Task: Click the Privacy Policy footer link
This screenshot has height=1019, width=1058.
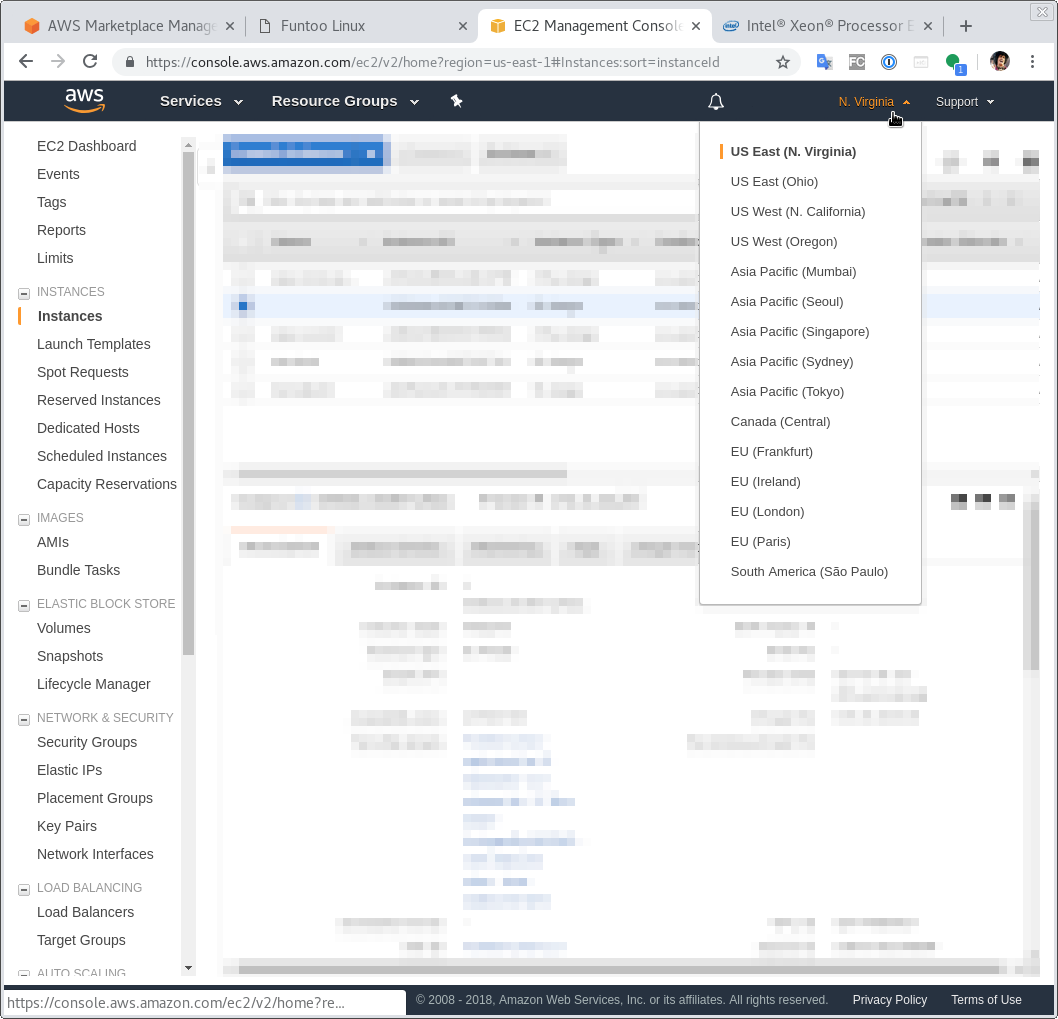Action: click(x=889, y=1000)
